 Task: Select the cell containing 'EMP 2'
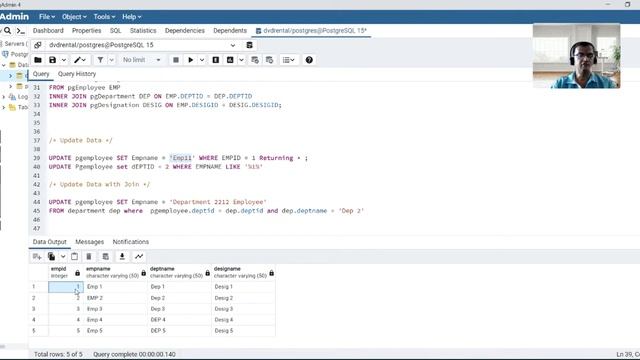tap(116, 298)
